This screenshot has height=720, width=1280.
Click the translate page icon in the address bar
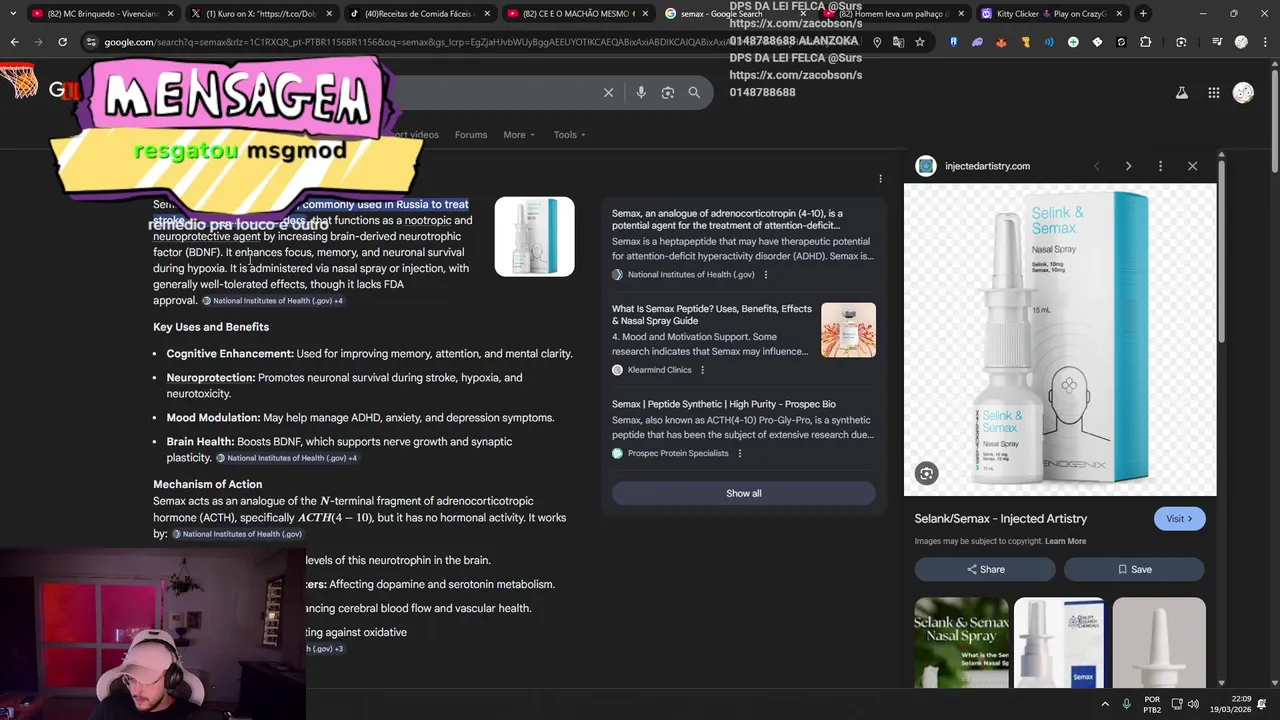click(x=898, y=42)
